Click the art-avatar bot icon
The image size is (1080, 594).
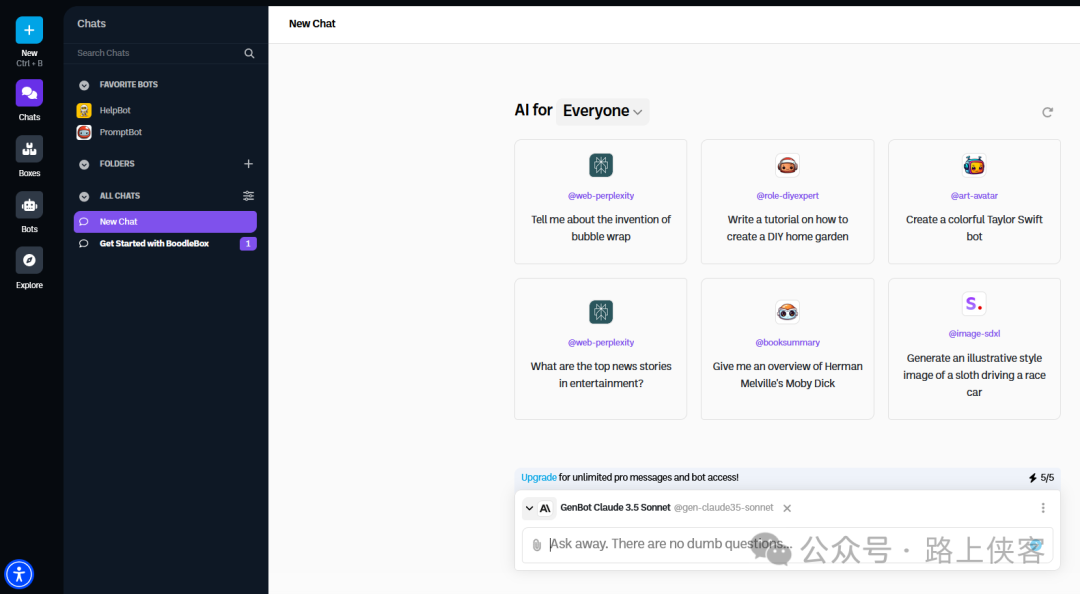[x=974, y=165]
